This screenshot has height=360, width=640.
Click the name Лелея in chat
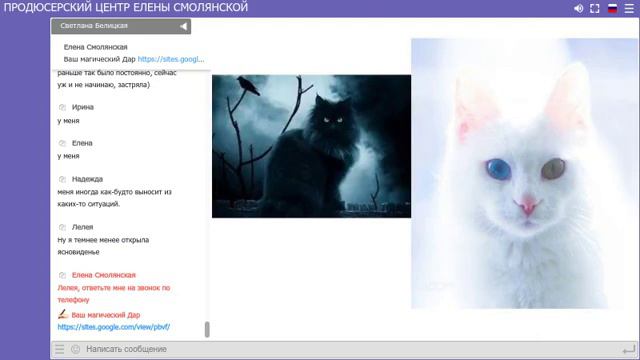pos(82,227)
